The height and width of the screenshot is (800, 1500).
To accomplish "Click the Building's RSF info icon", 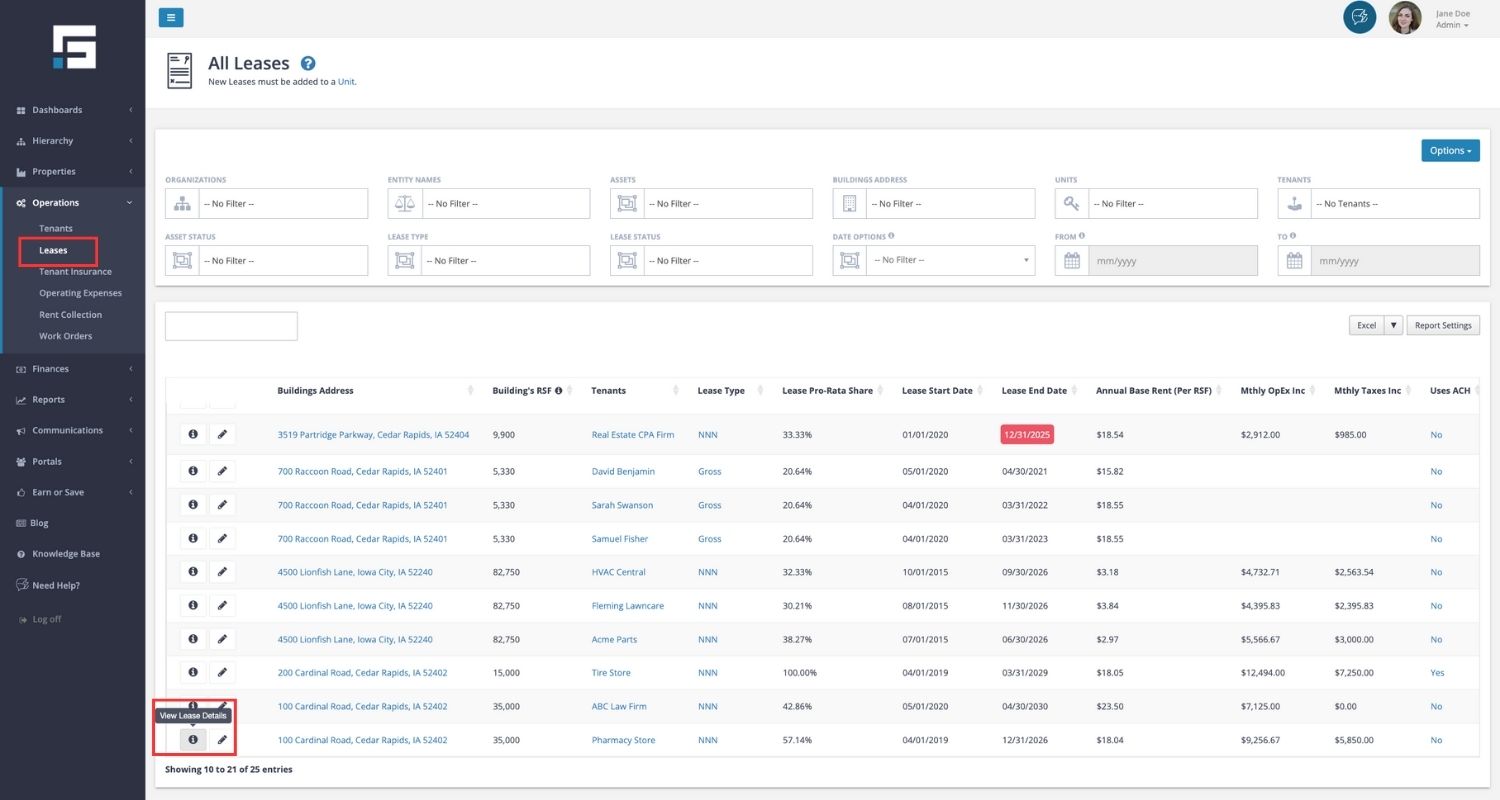I will [x=558, y=391].
